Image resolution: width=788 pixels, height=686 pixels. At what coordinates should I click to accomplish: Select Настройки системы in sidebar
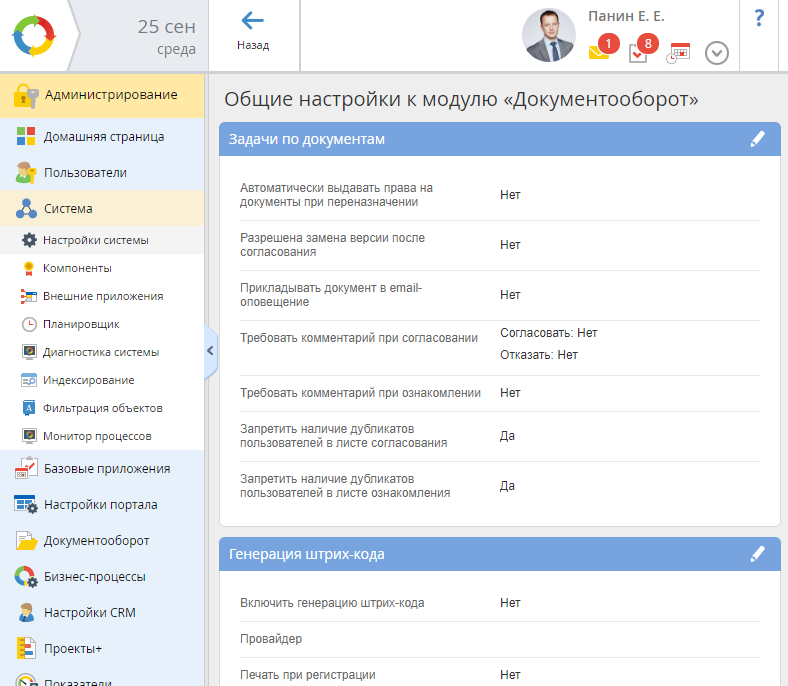[95, 240]
